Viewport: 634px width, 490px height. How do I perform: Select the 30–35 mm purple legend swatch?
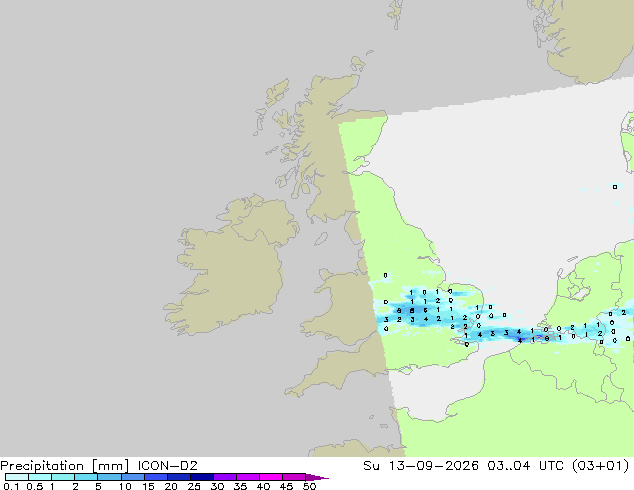225,477
